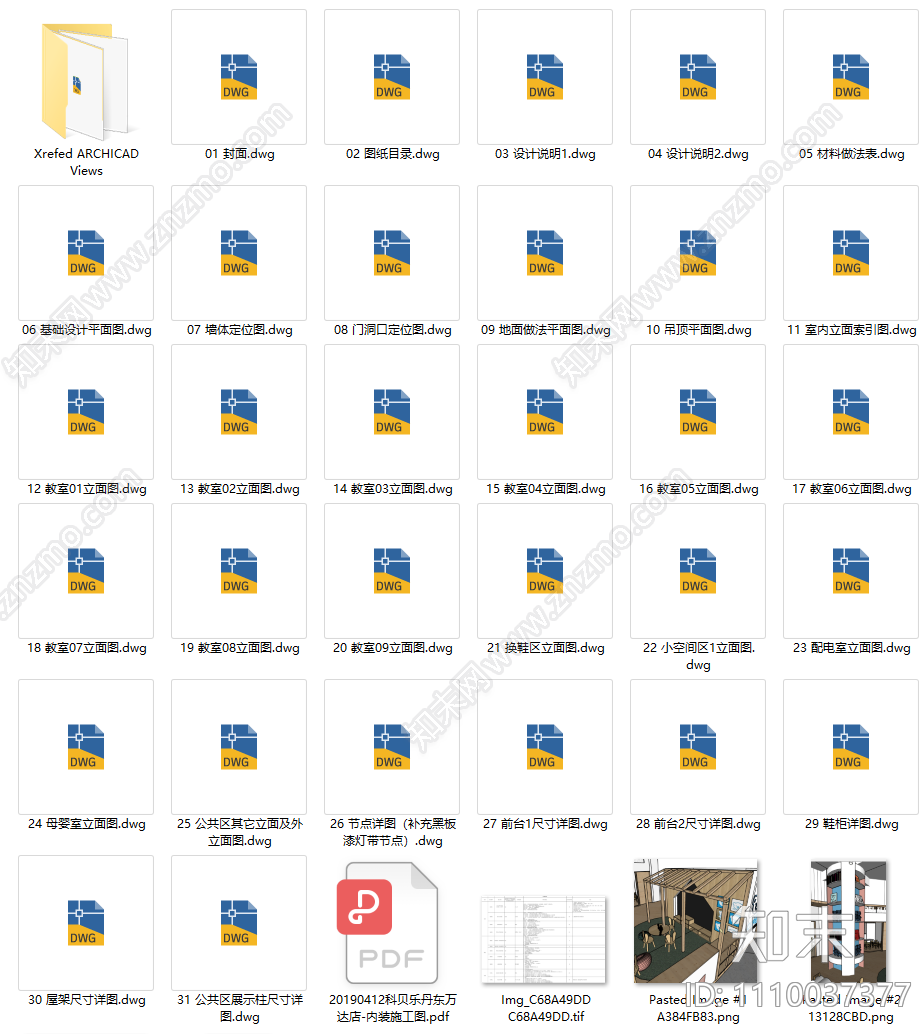Click the file name 'Img_C68A49DD C68A49DD.tif'

[545, 1008]
